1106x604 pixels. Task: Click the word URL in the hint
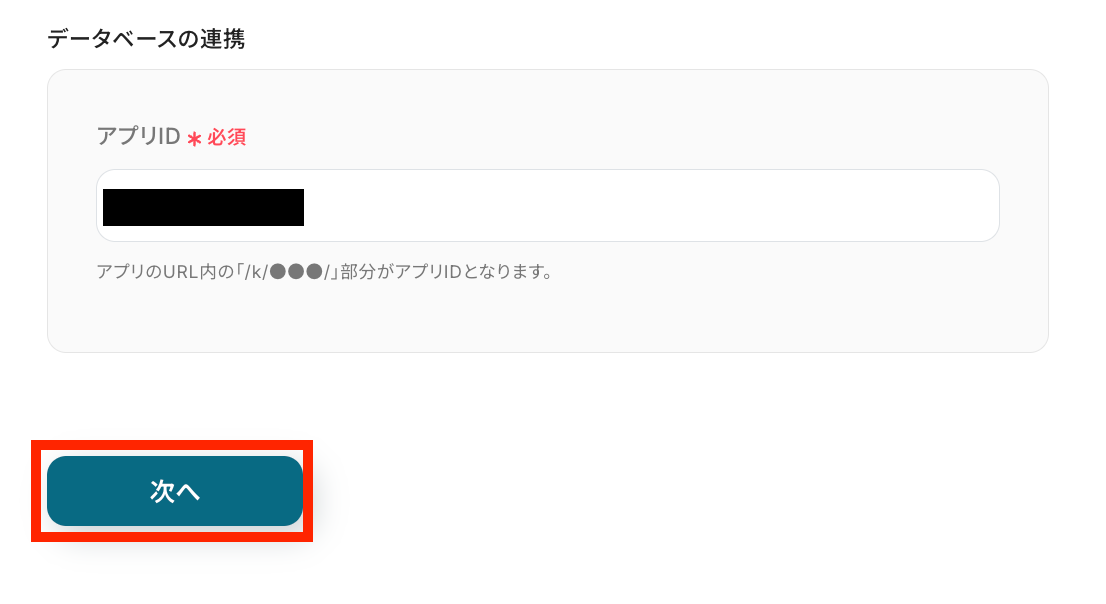coord(180,272)
